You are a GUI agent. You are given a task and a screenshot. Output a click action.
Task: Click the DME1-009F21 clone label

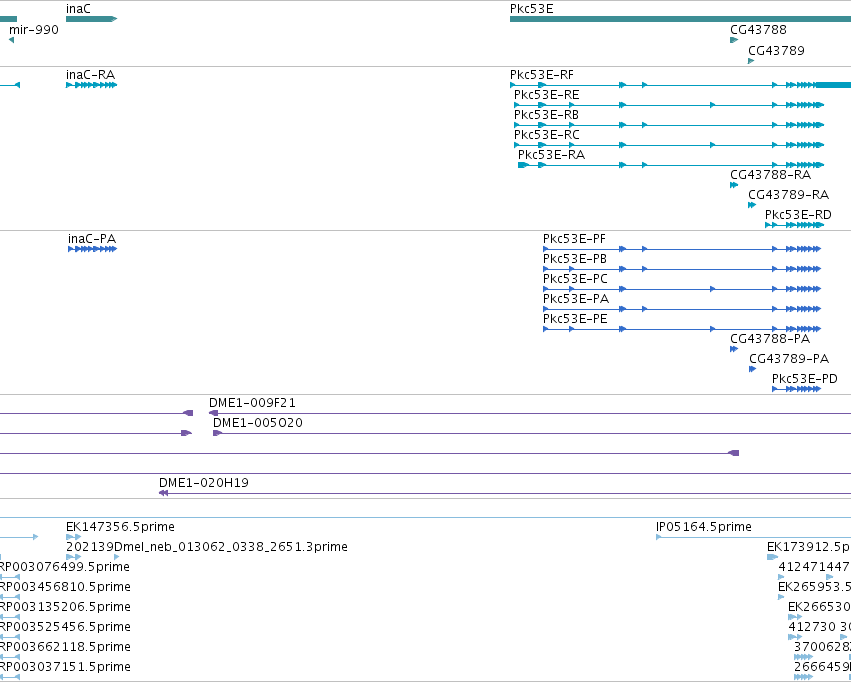coord(252,403)
